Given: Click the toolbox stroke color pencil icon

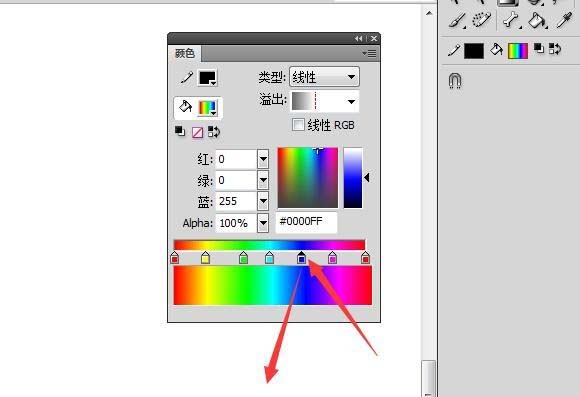Looking at the screenshot, I should [x=454, y=50].
